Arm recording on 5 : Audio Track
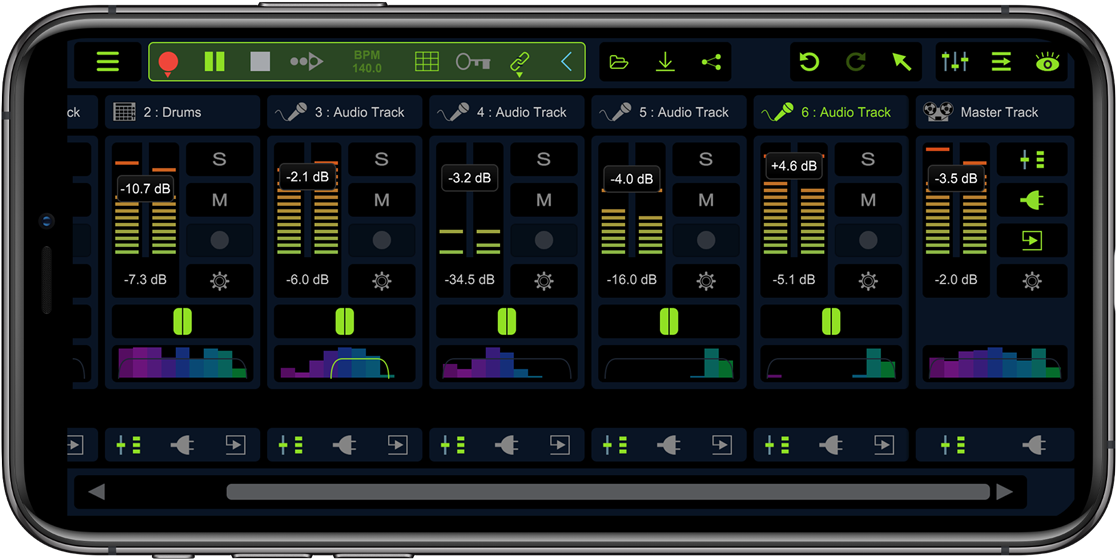 click(x=706, y=240)
